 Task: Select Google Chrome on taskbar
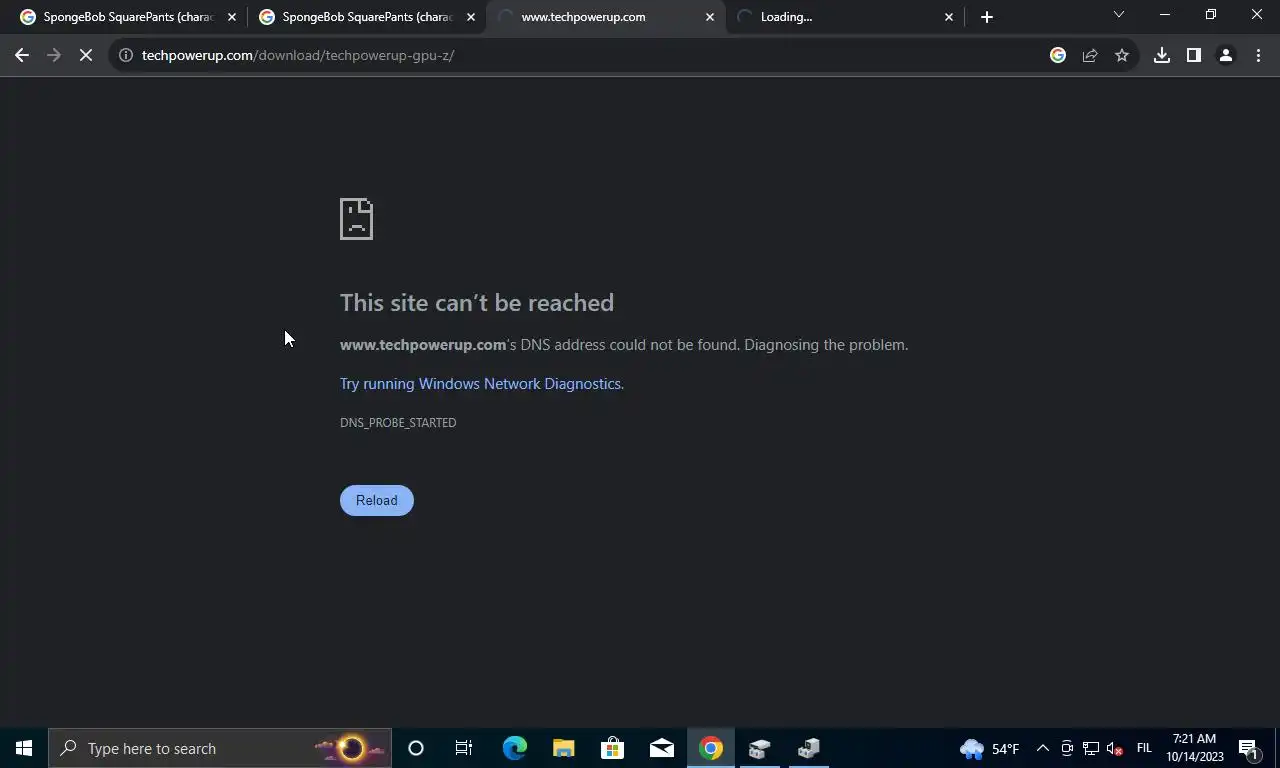click(x=711, y=748)
